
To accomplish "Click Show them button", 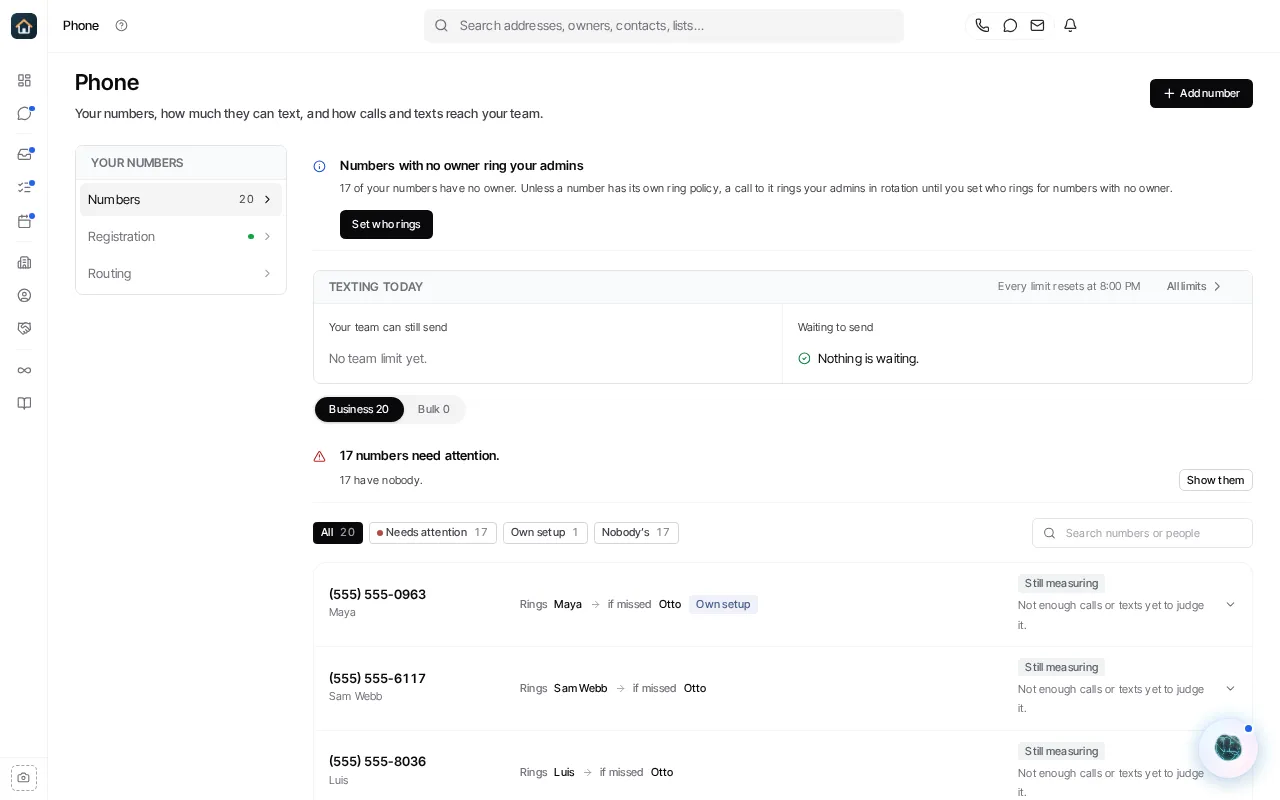I will coord(1215,480).
